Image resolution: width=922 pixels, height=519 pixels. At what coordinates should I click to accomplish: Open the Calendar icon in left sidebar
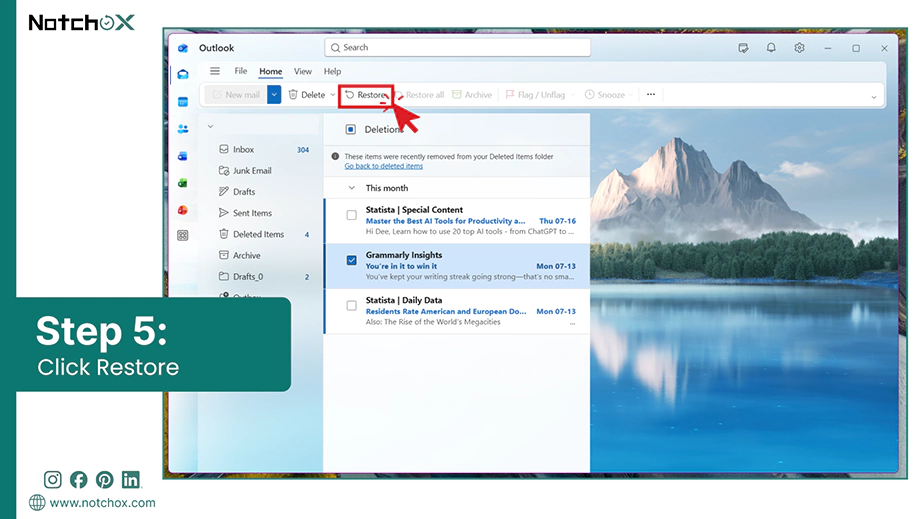pos(183,102)
